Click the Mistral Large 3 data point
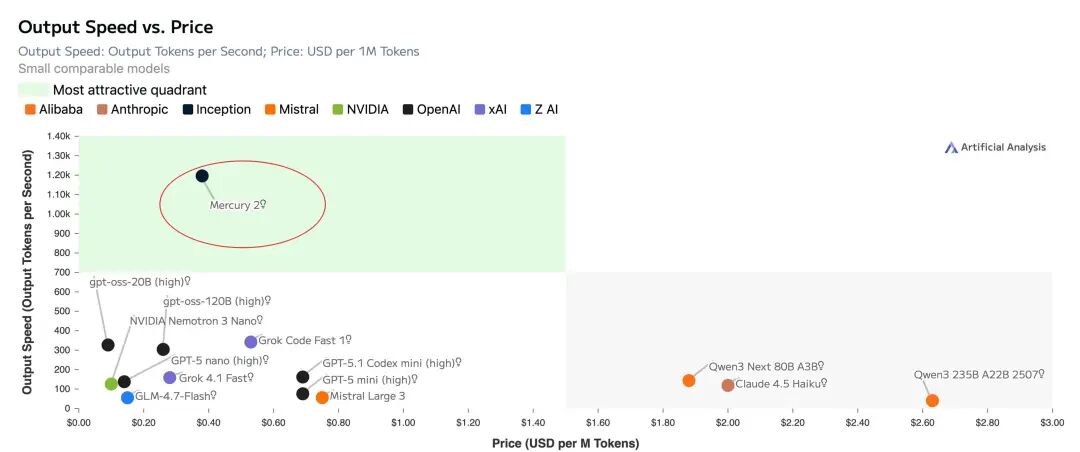This screenshot has width=1080, height=452. (x=322, y=397)
